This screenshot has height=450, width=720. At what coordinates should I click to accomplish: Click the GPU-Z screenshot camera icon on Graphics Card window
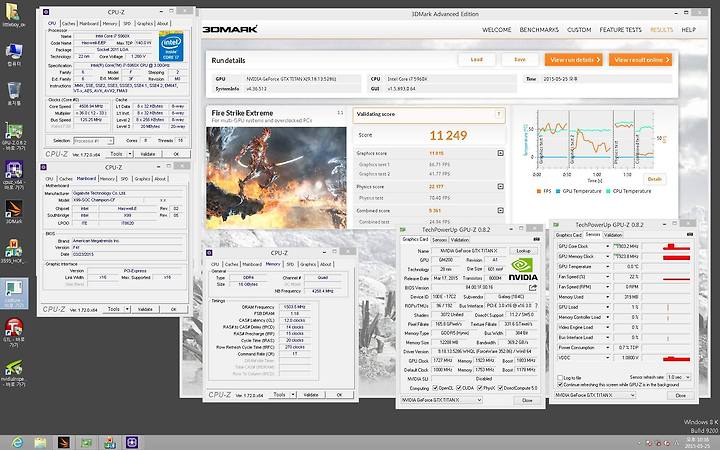[536, 239]
